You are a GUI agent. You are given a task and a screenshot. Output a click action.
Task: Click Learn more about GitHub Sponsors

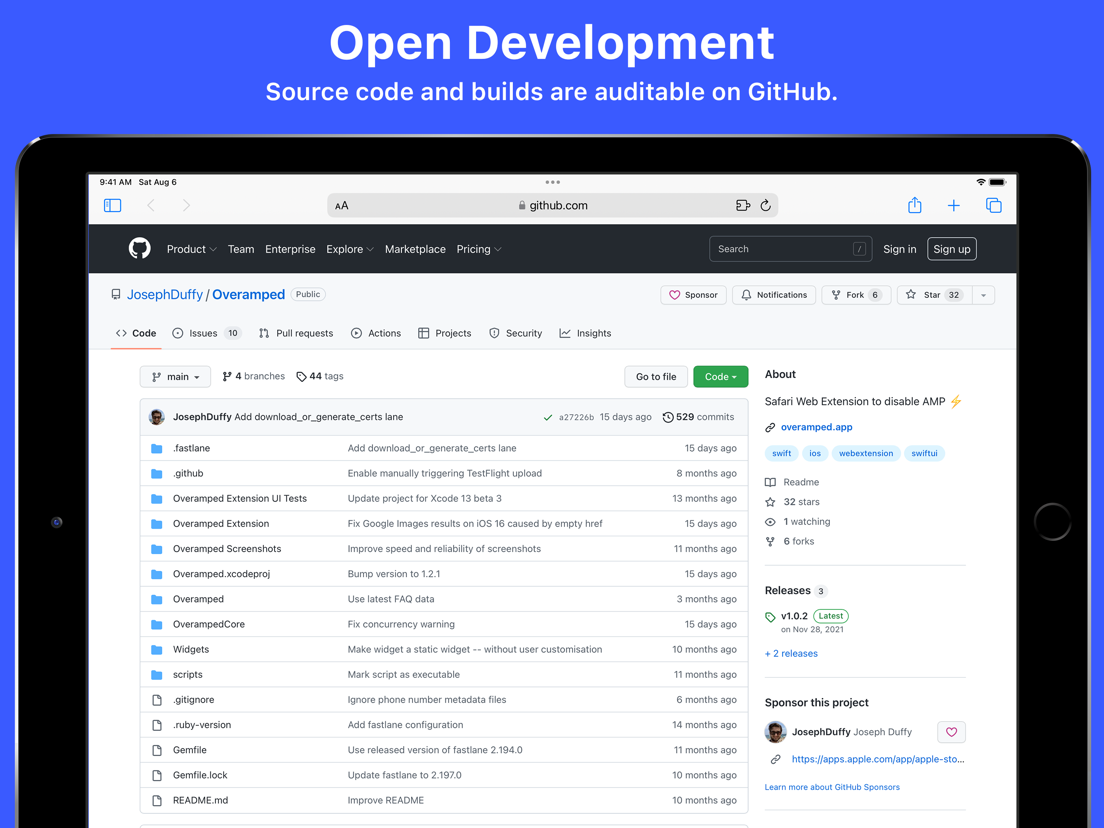pos(832,787)
